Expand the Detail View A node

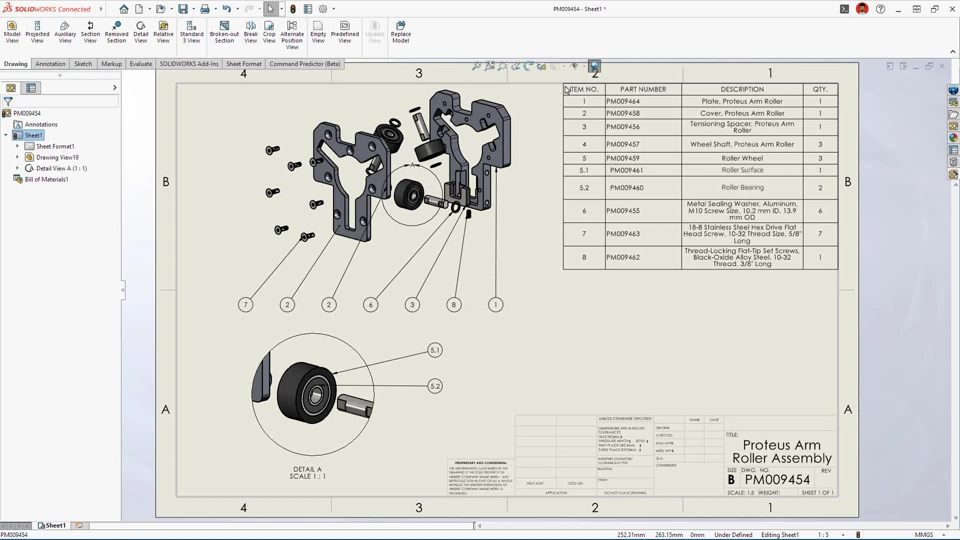coord(17,168)
